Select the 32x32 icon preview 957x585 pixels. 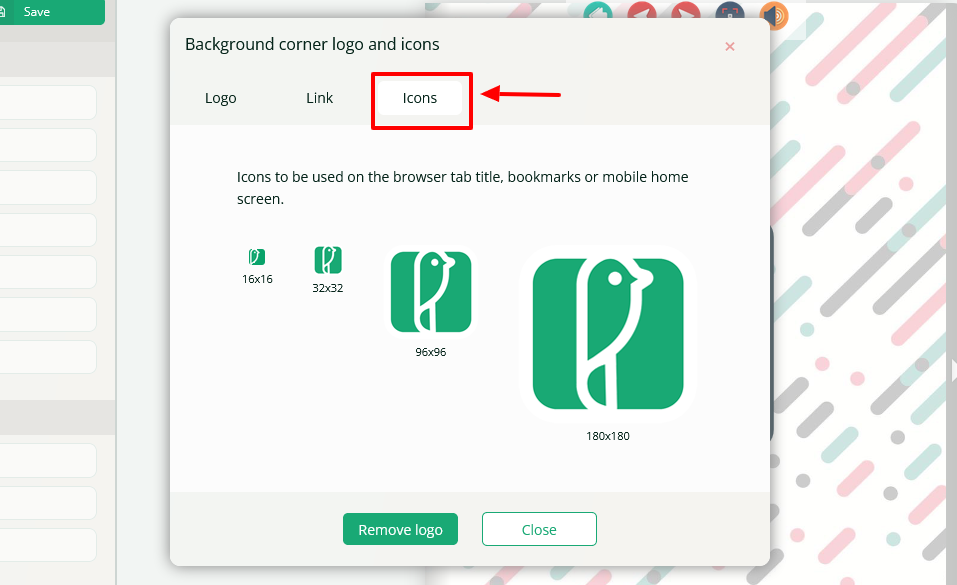[x=328, y=260]
